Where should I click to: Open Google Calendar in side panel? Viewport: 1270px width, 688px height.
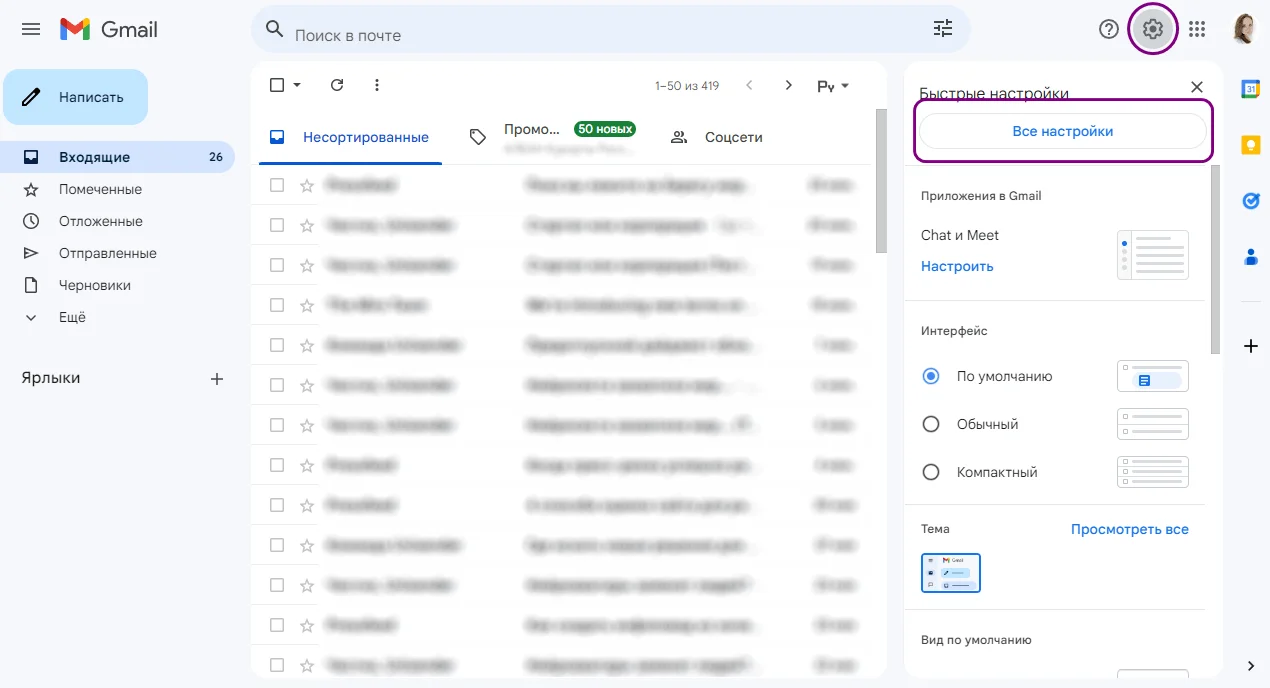coord(1250,88)
